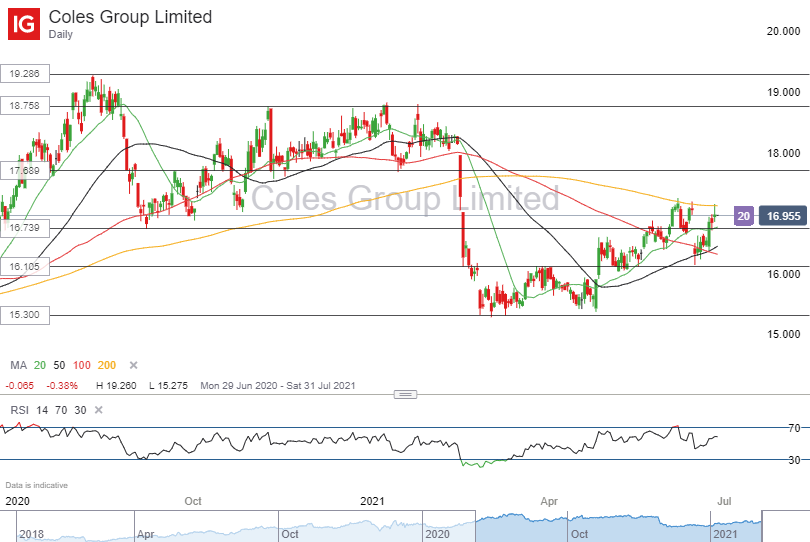Click the current price tag 16.955
Image resolution: width=810 pixels, height=542 pixels.
pyautogui.click(x=783, y=216)
